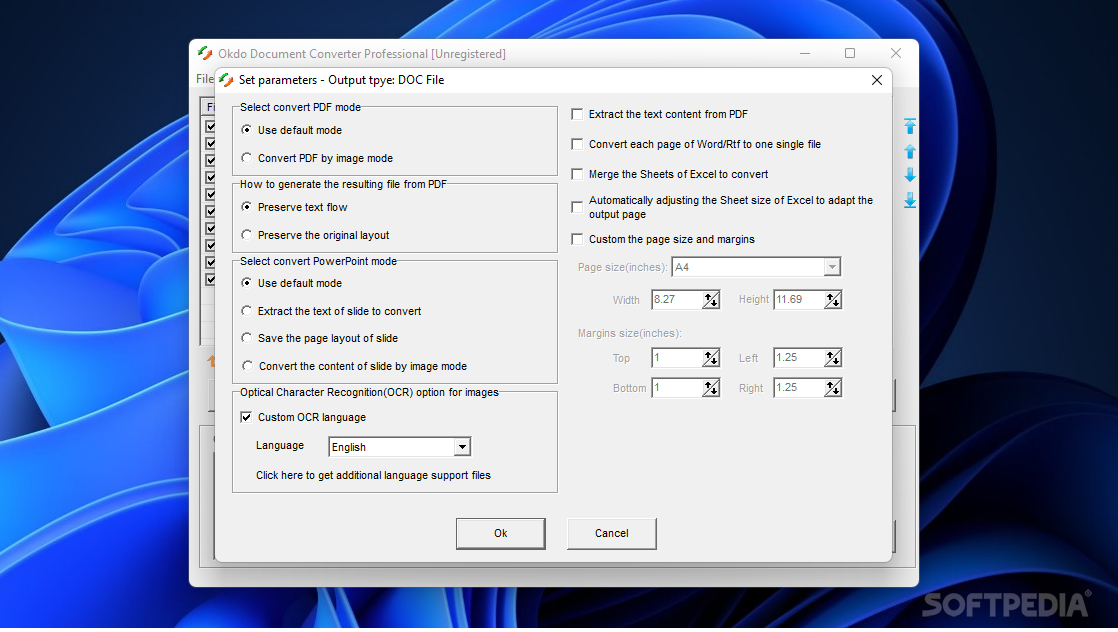Check Automatically adjusting the Sheet size of Excel

pyautogui.click(x=578, y=208)
